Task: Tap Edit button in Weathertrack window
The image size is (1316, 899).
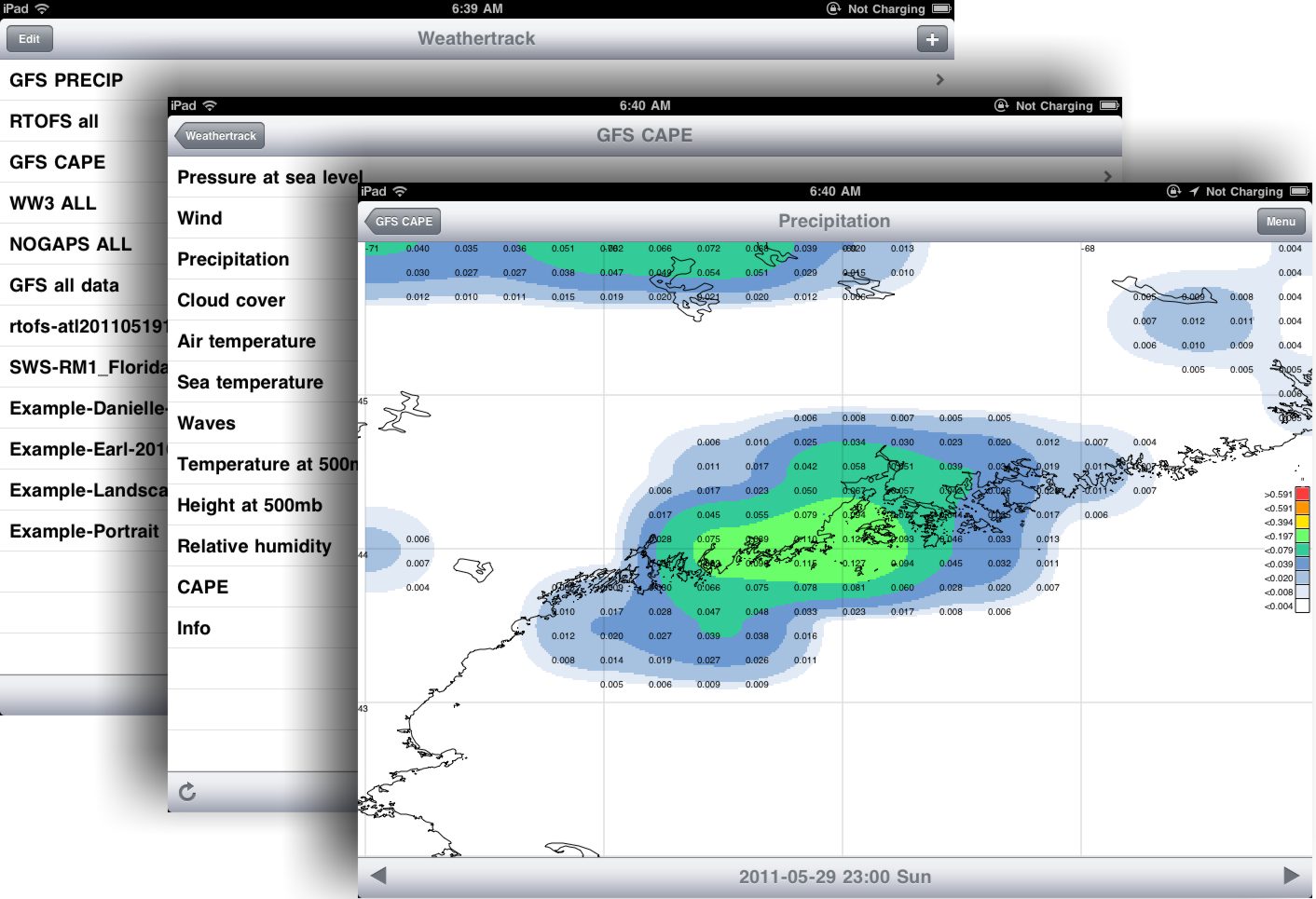Action: pos(30,39)
